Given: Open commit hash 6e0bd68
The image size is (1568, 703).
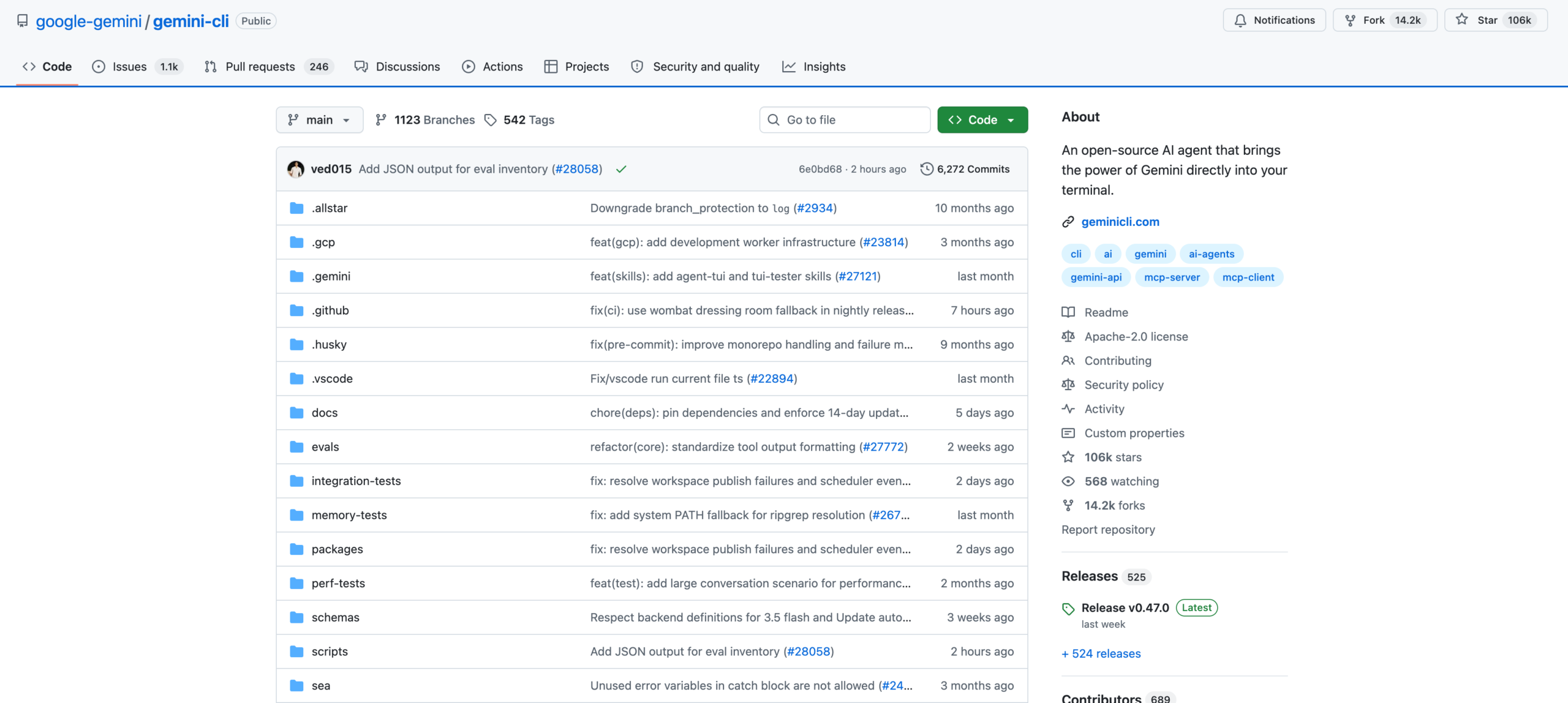Looking at the screenshot, I should click(x=820, y=169).
